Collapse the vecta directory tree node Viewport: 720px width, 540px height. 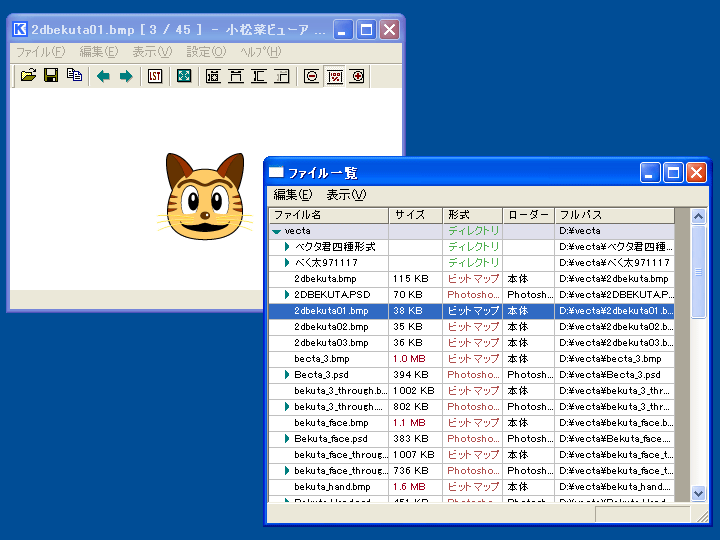pos(277,231)
